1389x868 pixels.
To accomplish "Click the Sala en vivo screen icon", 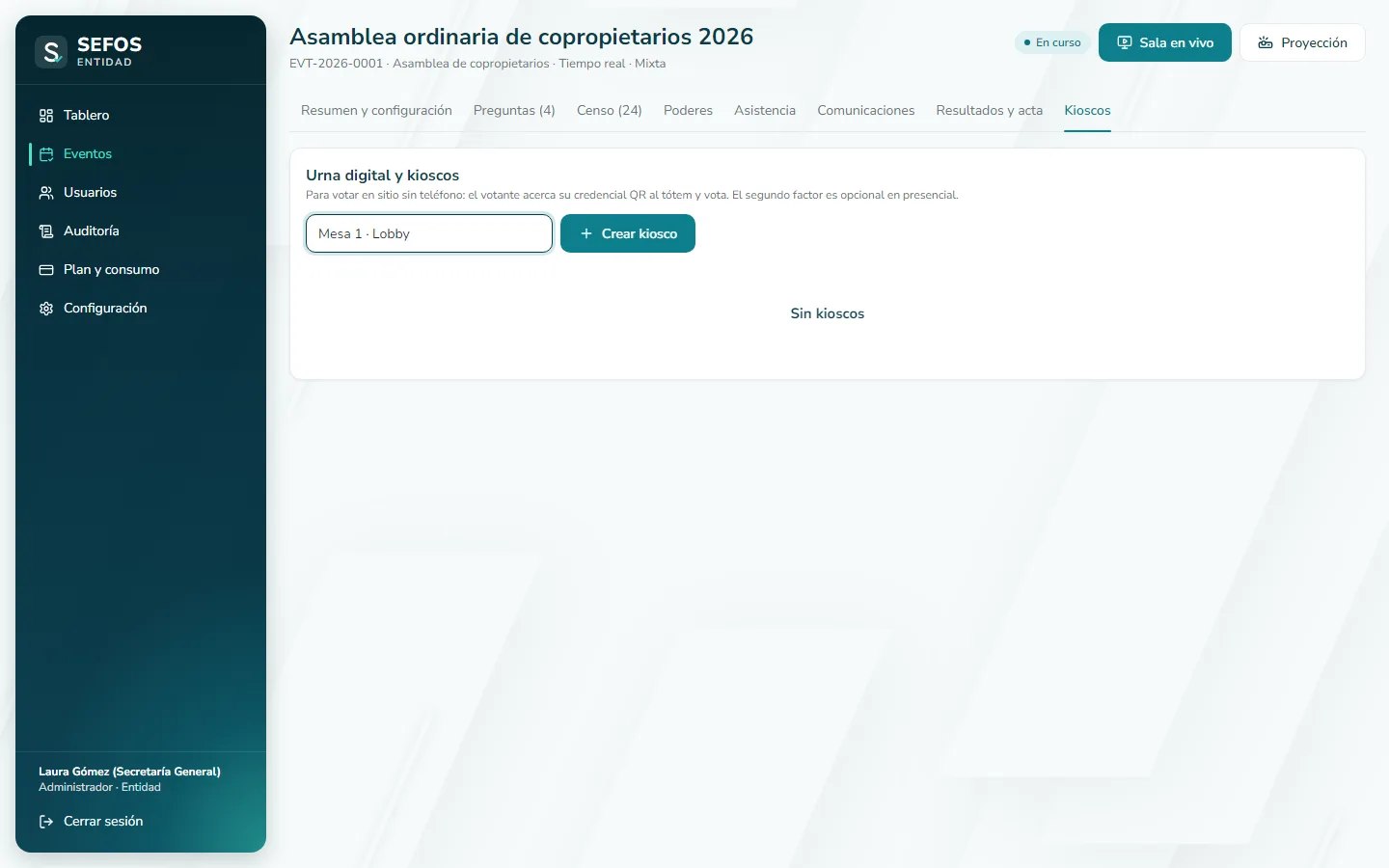I will click(x=1125, y=42).
